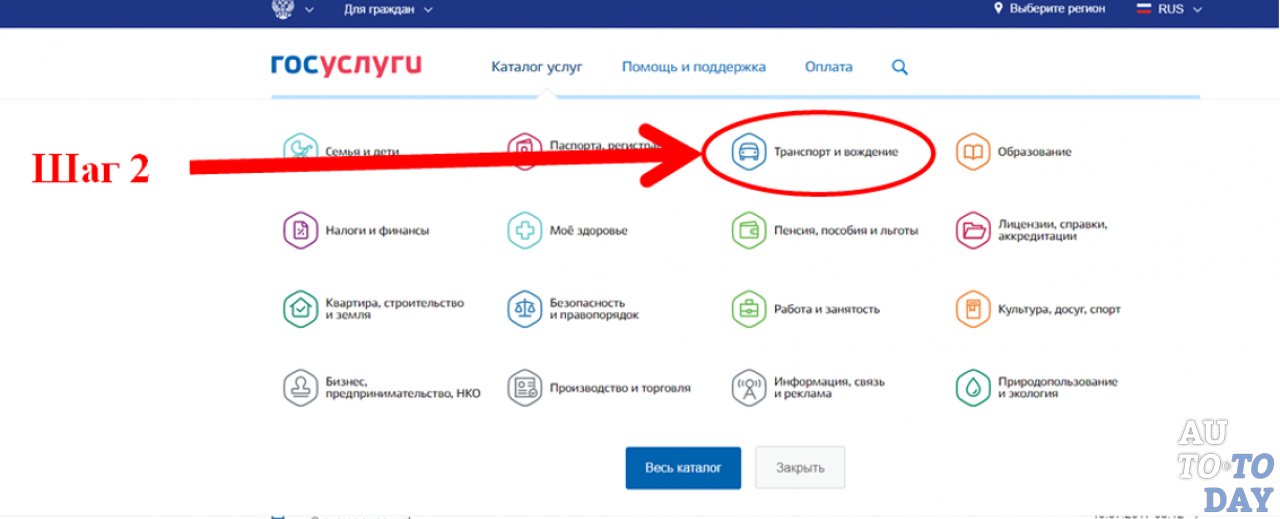Open the Оплата menu item

tap(829, 67)
